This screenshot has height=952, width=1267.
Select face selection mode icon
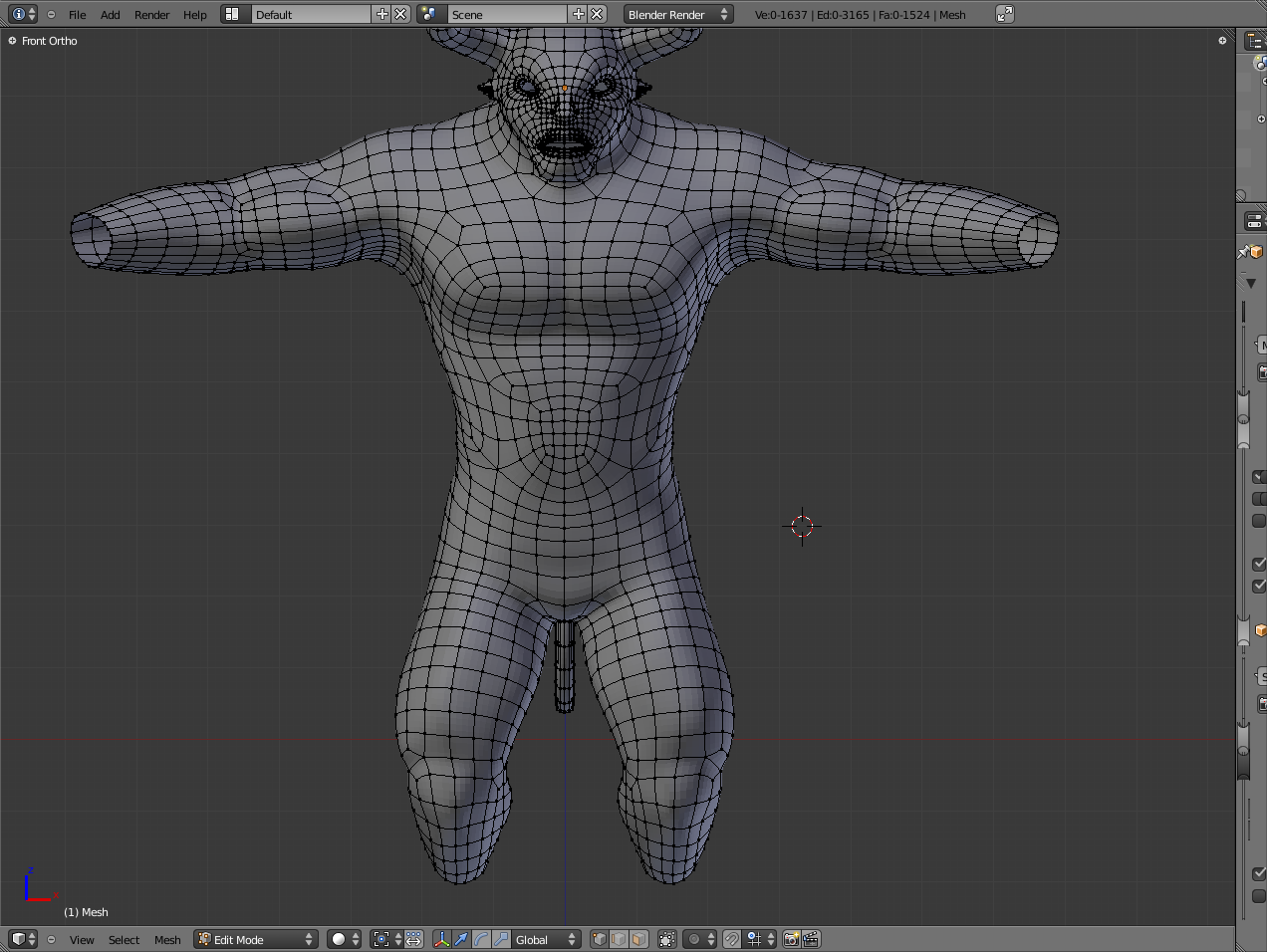tap(638, 939)
